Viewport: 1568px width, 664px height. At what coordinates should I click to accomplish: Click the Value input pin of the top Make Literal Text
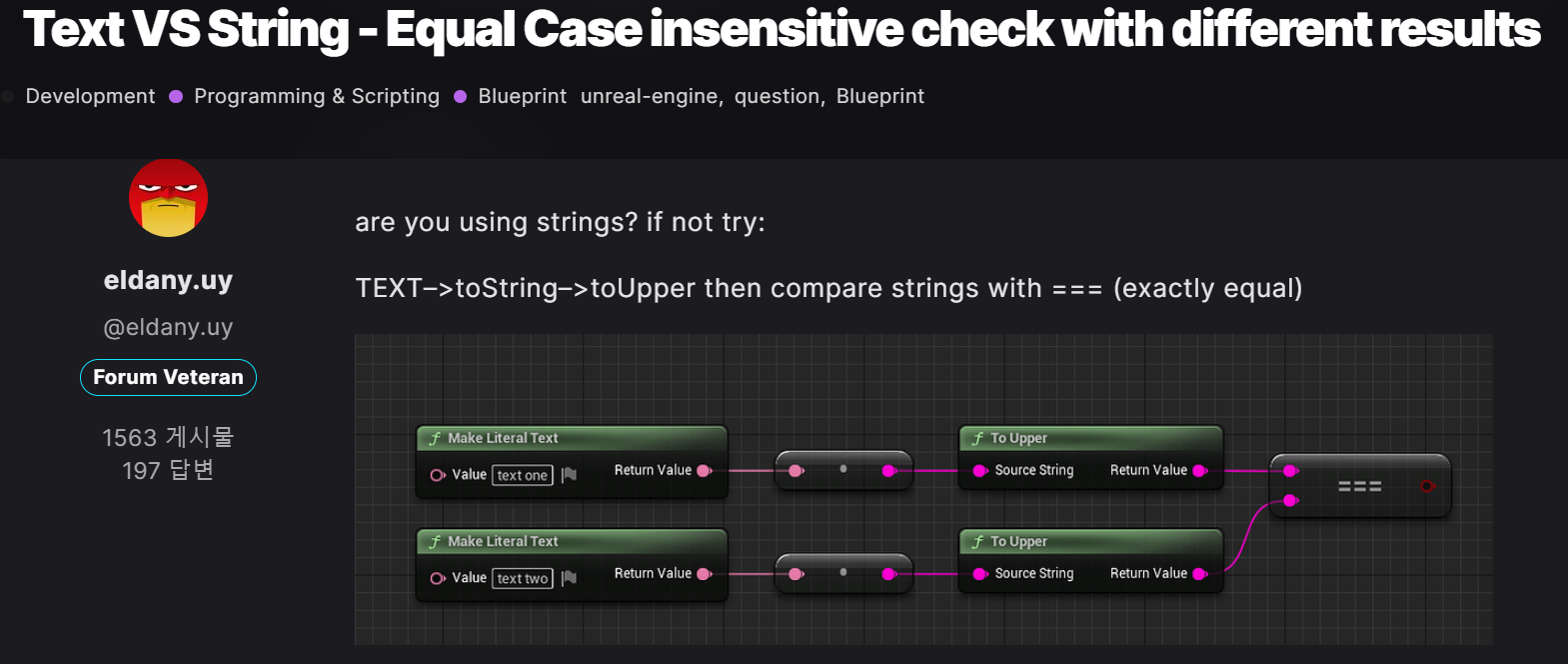coord(437,475)
